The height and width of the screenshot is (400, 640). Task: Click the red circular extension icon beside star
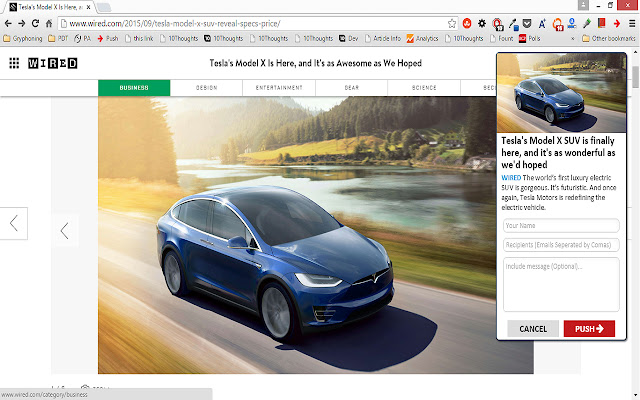click(x=467, y=24)
